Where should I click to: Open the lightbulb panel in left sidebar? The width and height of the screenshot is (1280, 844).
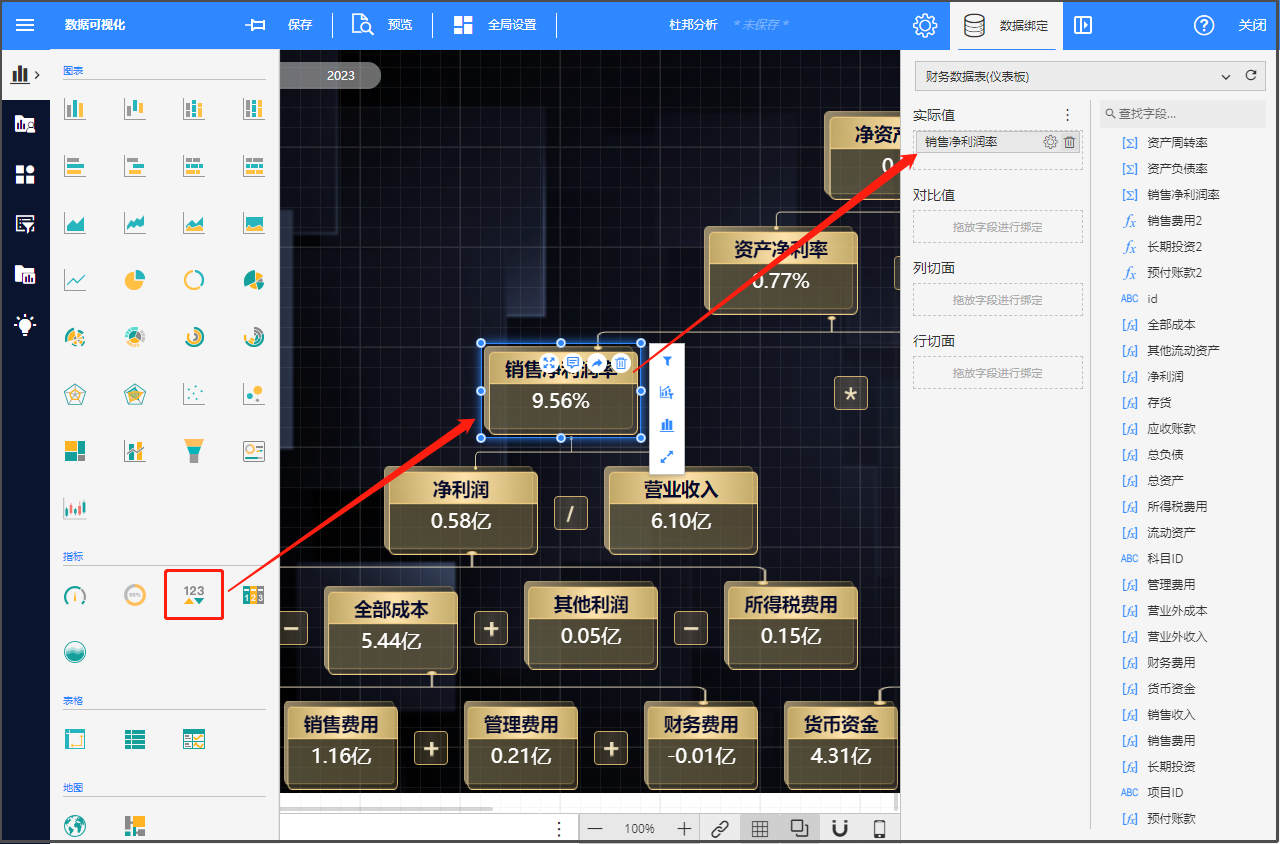(x=25, y=324)
